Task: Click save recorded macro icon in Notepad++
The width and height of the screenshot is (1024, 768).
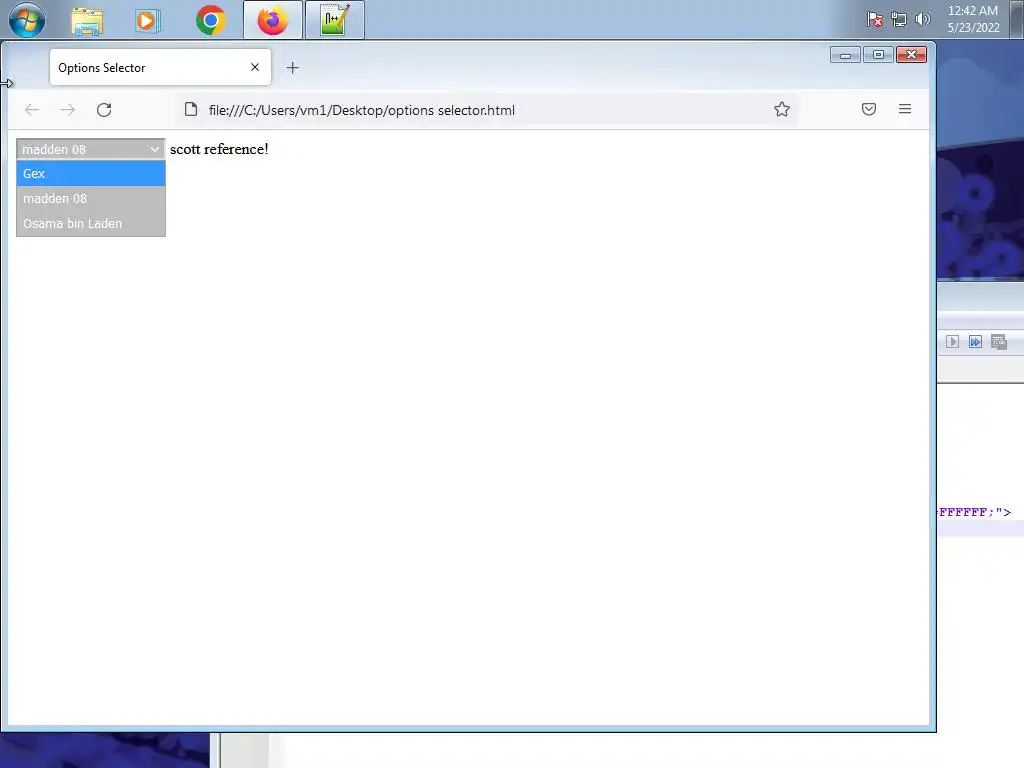Action: [x=999, y=342]
